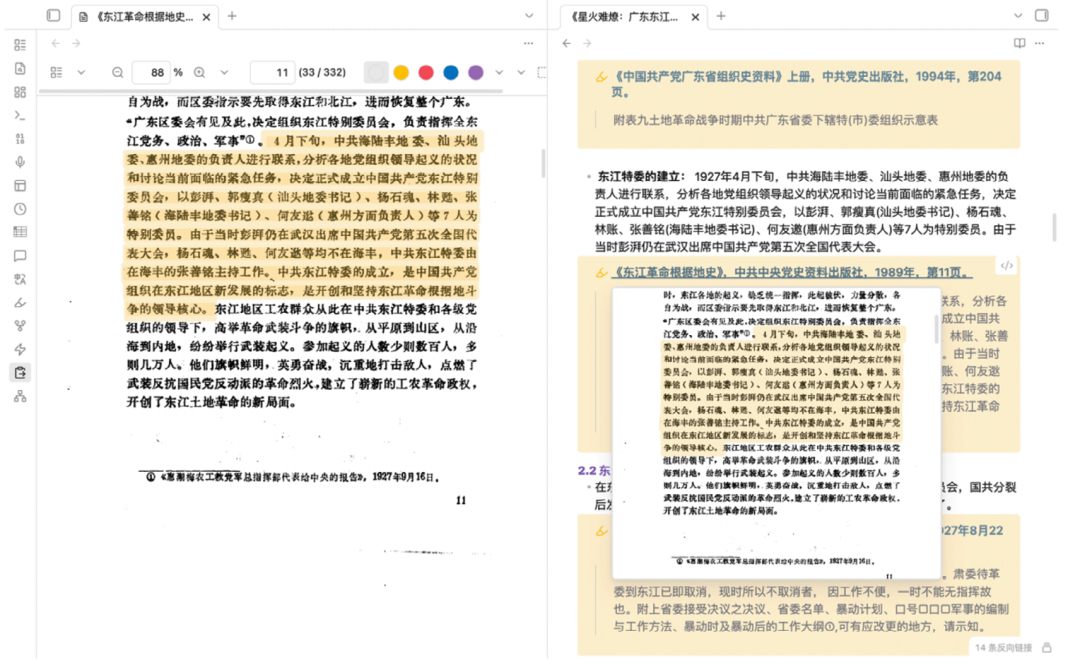Toggle reading view book icon
1080x670 pixels.
pyautogui.click(x=1019, y=43)
